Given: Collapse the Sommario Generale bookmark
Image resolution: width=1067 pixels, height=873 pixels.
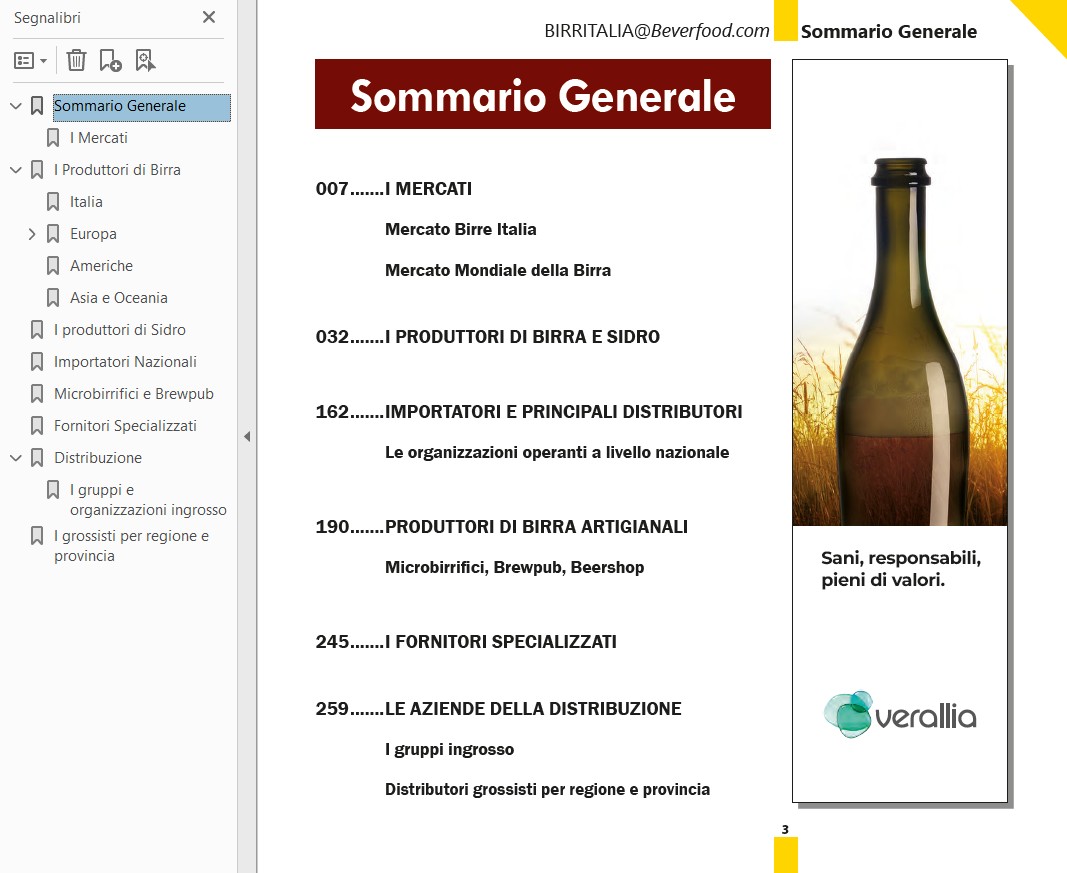Looking at the screenshot, I should coord(15,106).
